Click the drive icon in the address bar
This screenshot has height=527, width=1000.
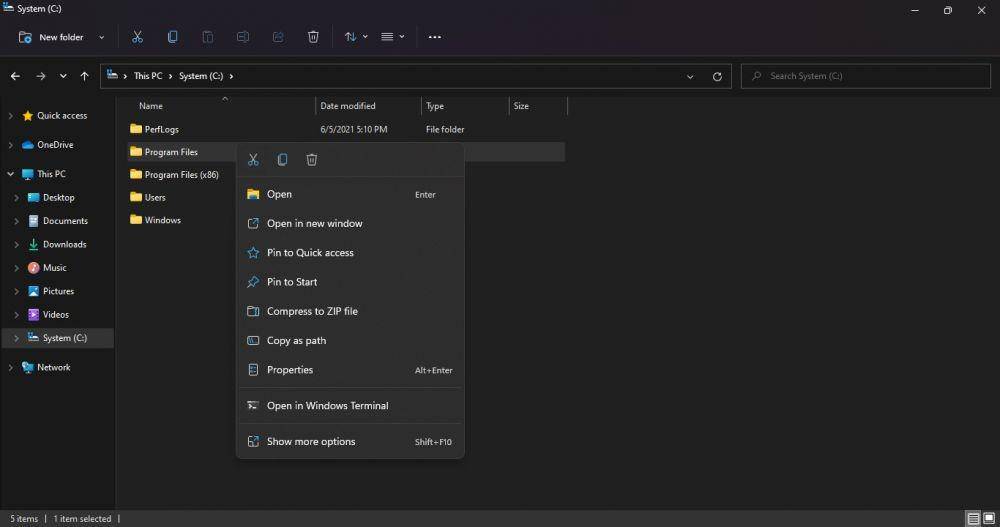112,75
